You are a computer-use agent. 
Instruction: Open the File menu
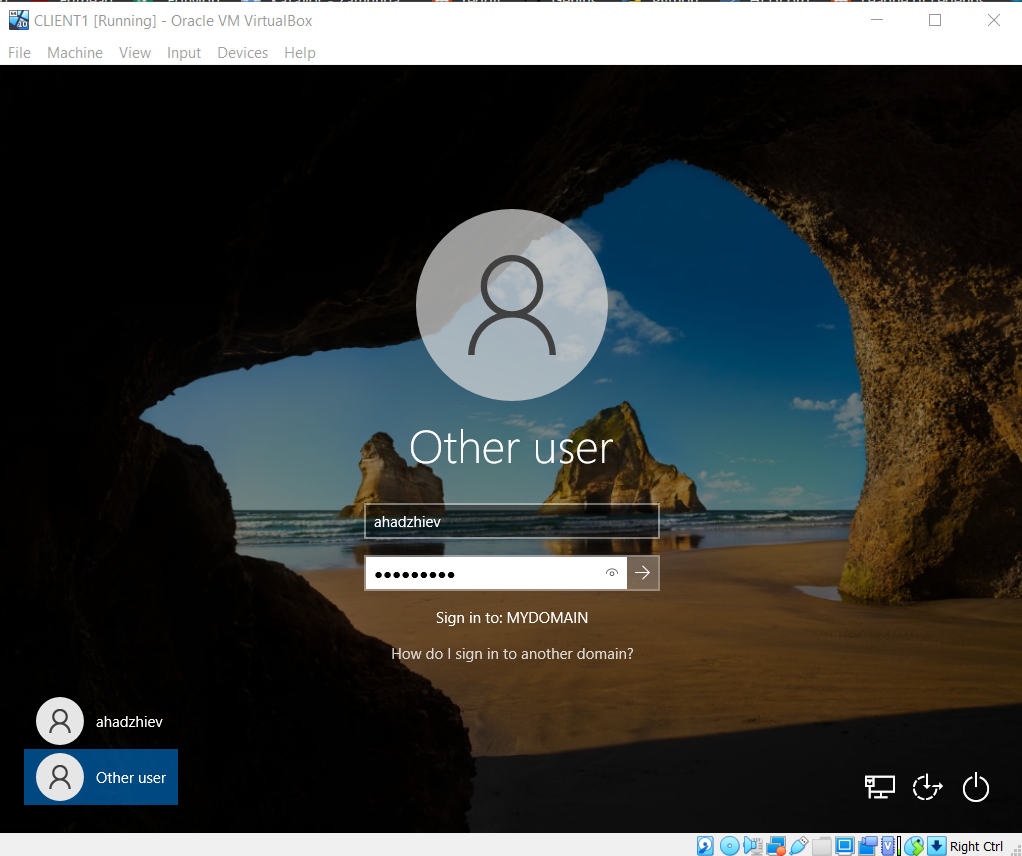point(20,53)
